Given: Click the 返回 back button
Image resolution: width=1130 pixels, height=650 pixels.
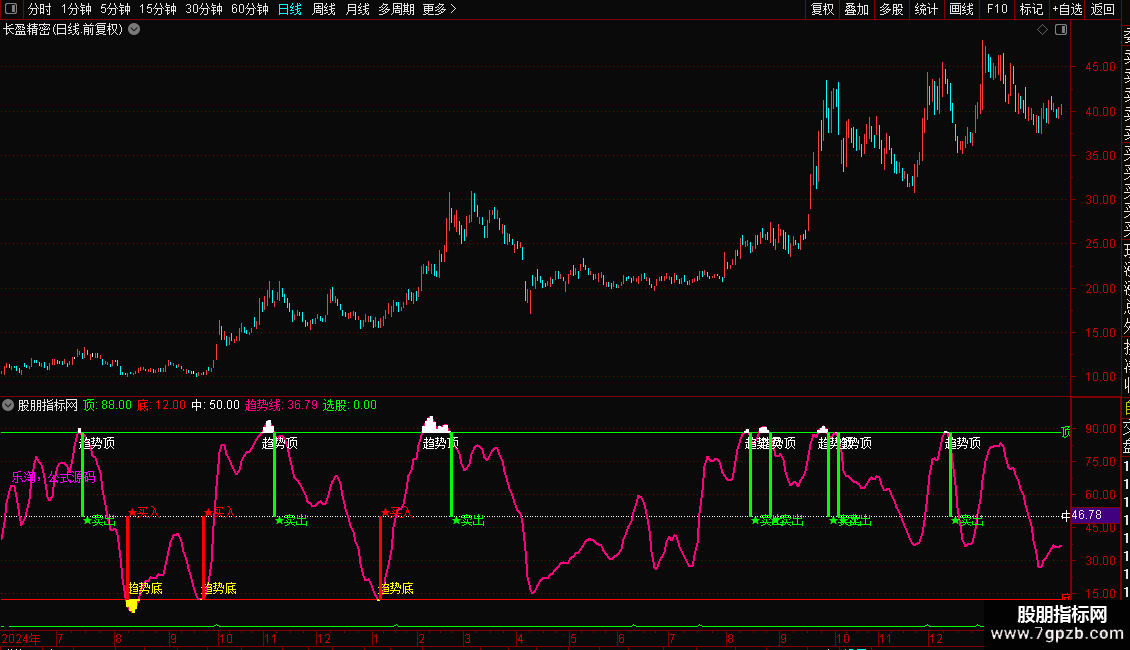Looking at the screenshot, I should coord(1103,9).
